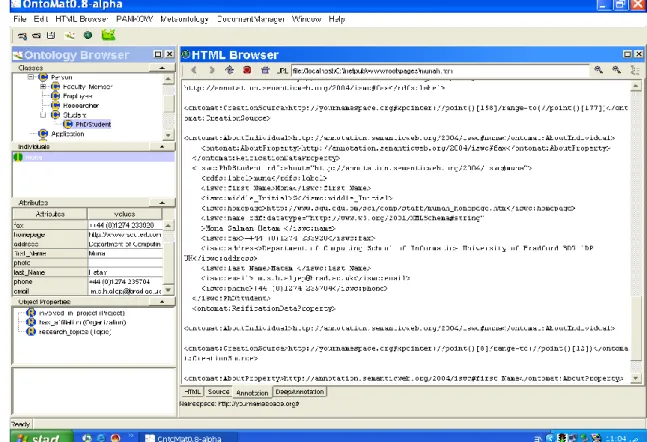Collapse the Classes section
Screen dimensions: 647x442
coord(162,68)
